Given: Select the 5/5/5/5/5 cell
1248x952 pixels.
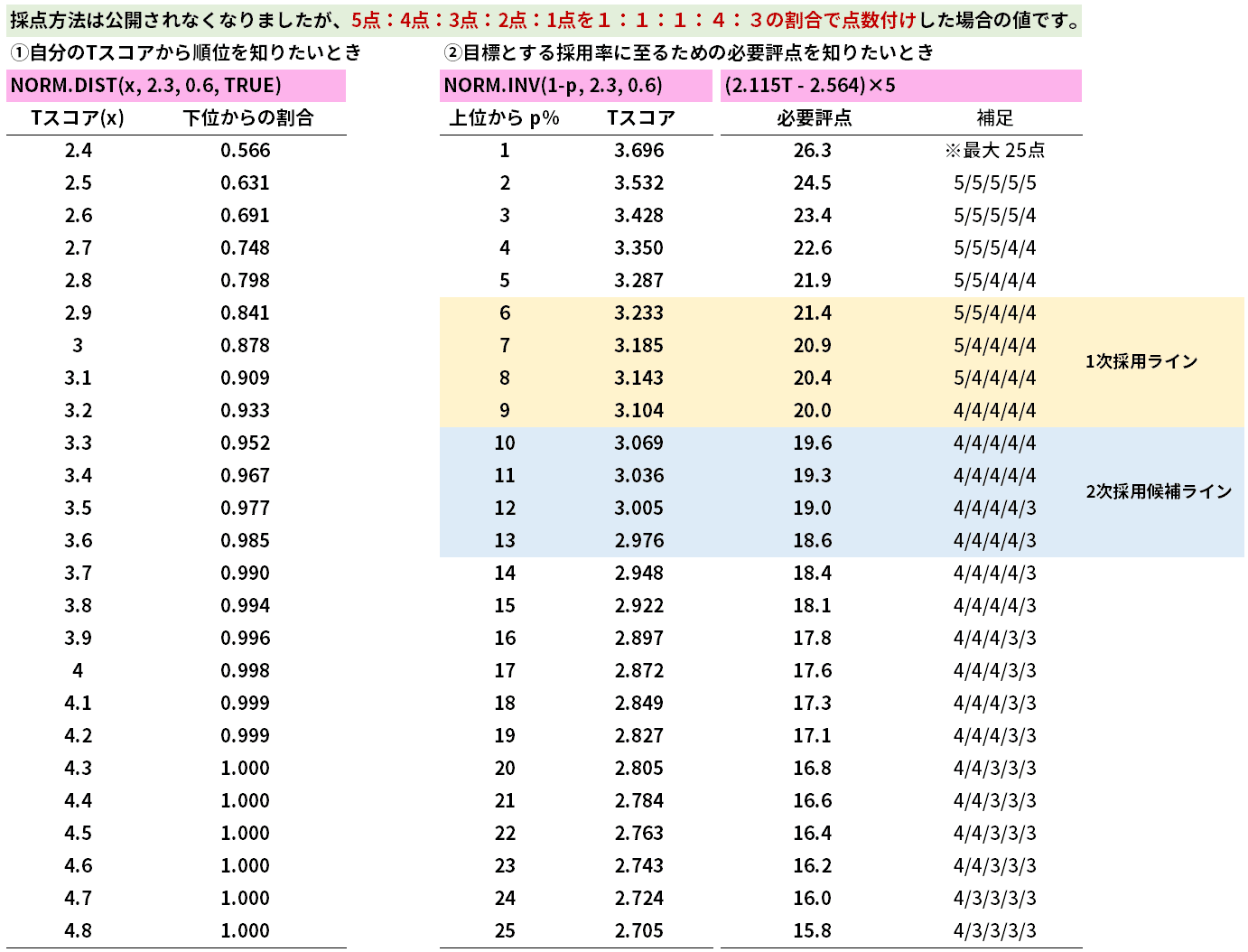Looking at the screenshot, I should pos(994,183).
